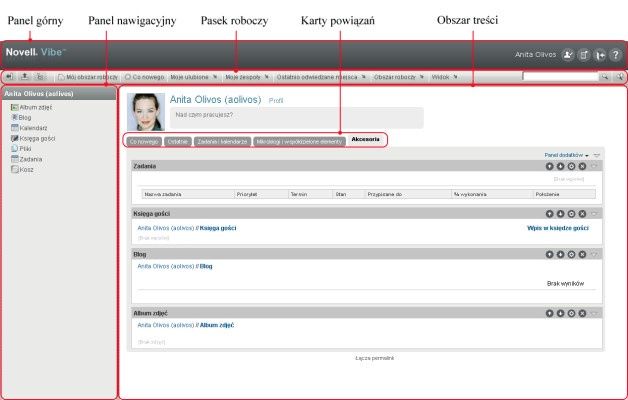The width and height of the screenshot is (628, 400).
Task: Open the Widok dropdown menu
Action: coord(445,77)
